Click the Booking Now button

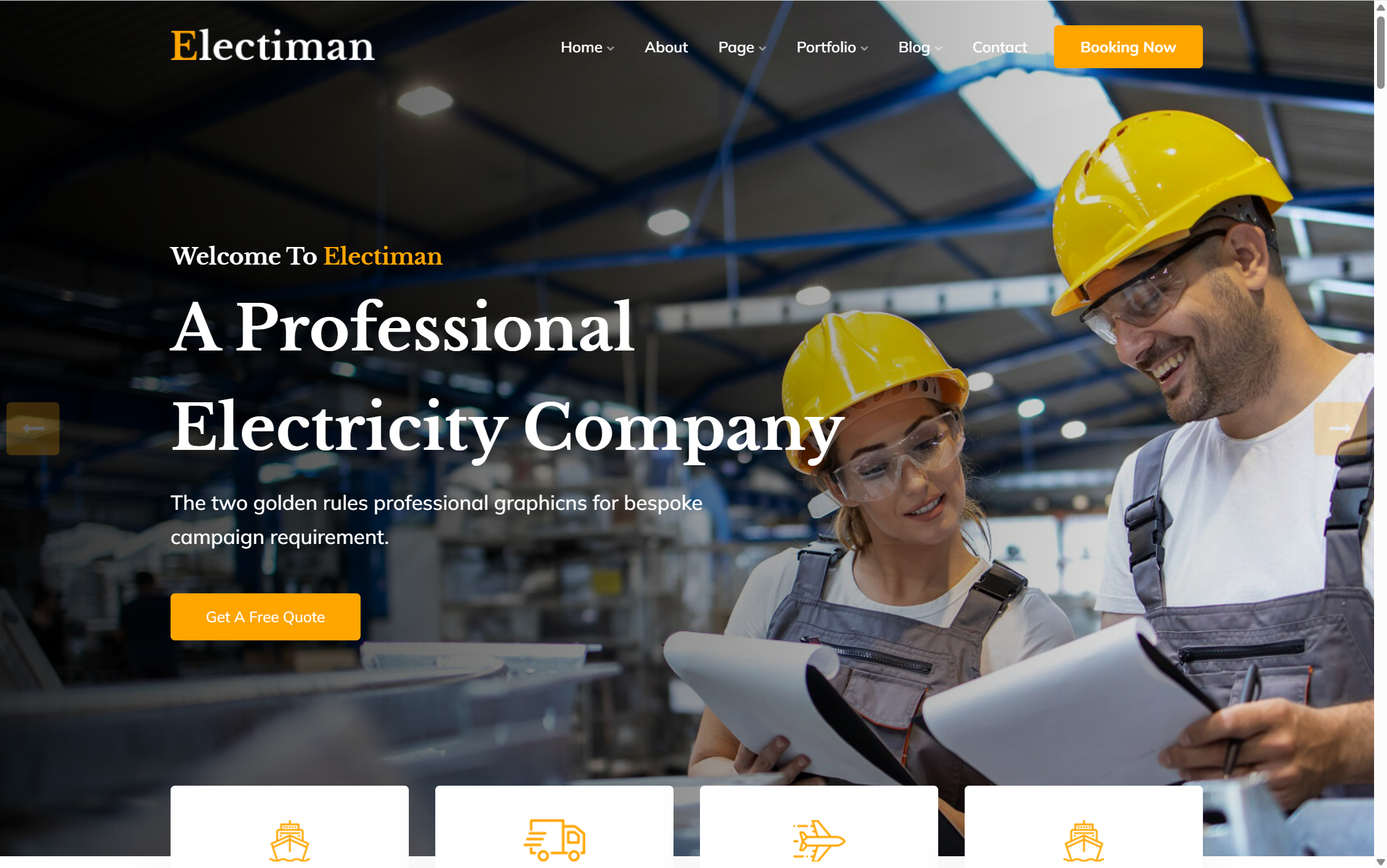[1128, 46]
